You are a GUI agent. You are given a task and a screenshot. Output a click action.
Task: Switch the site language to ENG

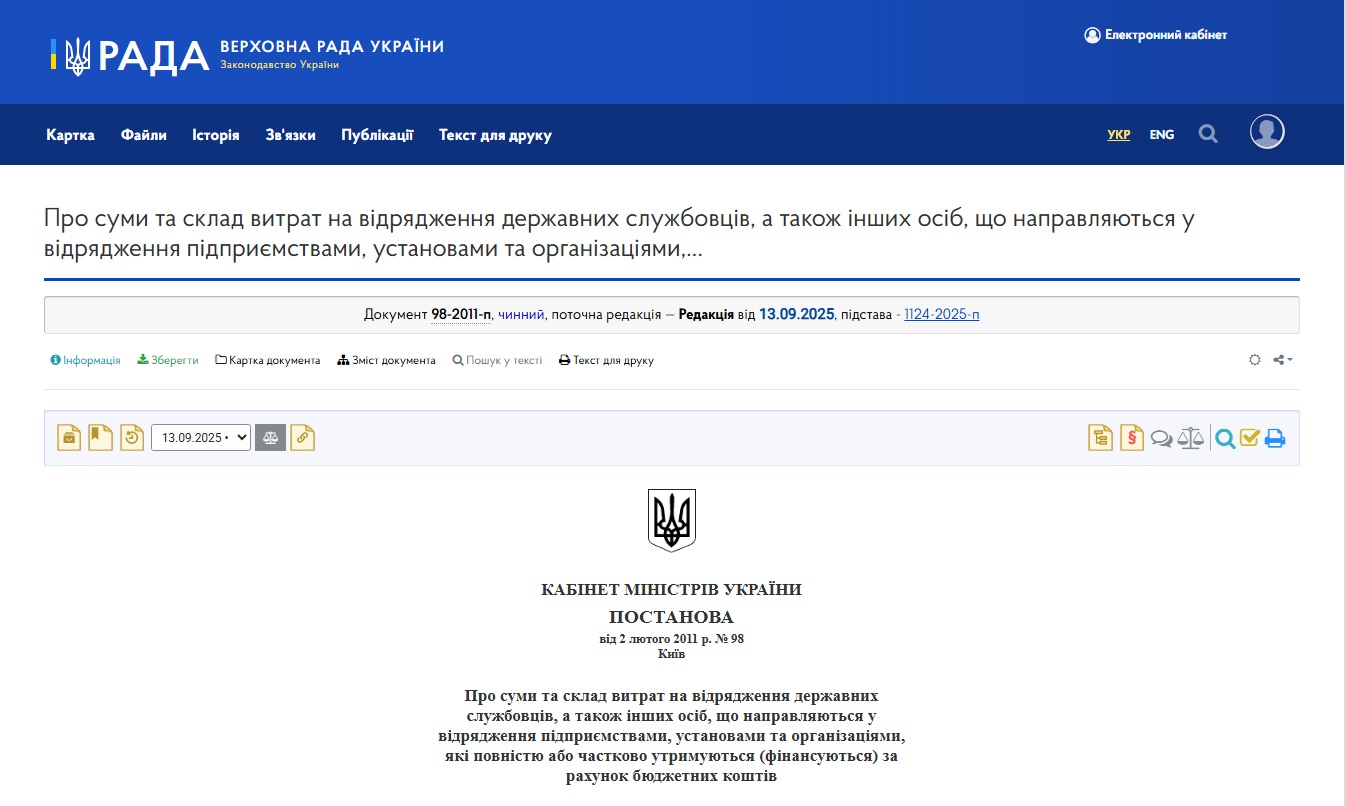[x=1161, y=135]
